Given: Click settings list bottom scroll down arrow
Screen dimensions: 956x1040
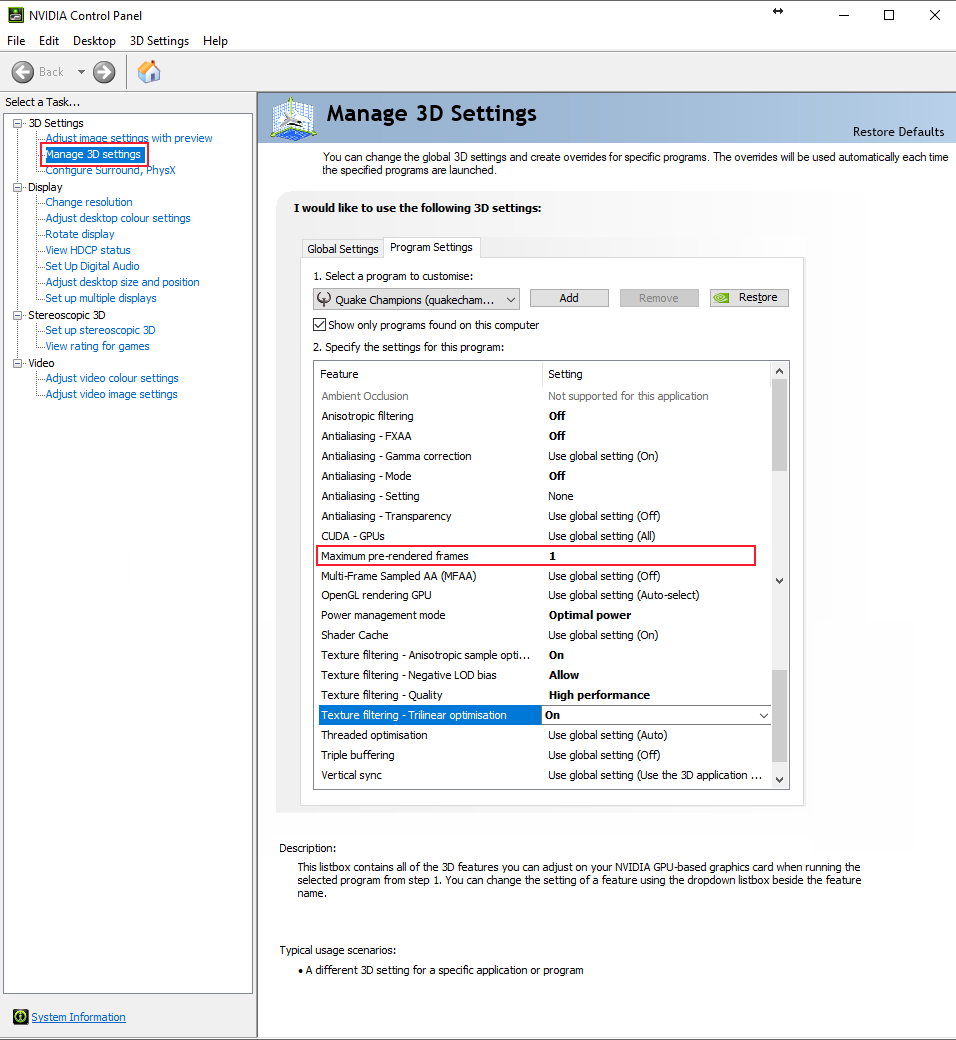Looking at the screenshot, I should [x=780, y=779].
